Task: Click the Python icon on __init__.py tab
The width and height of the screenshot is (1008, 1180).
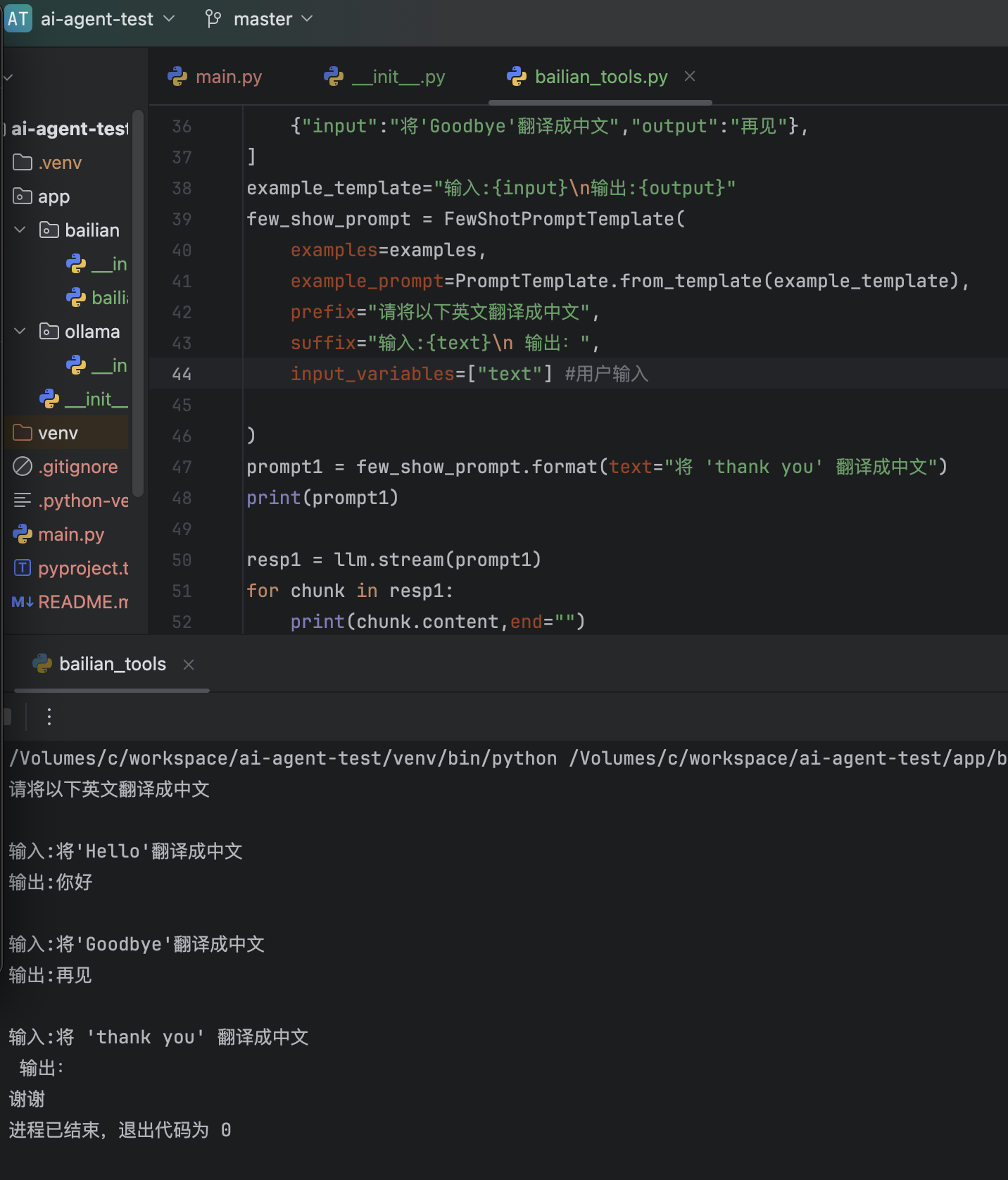Action: (334, 76)
